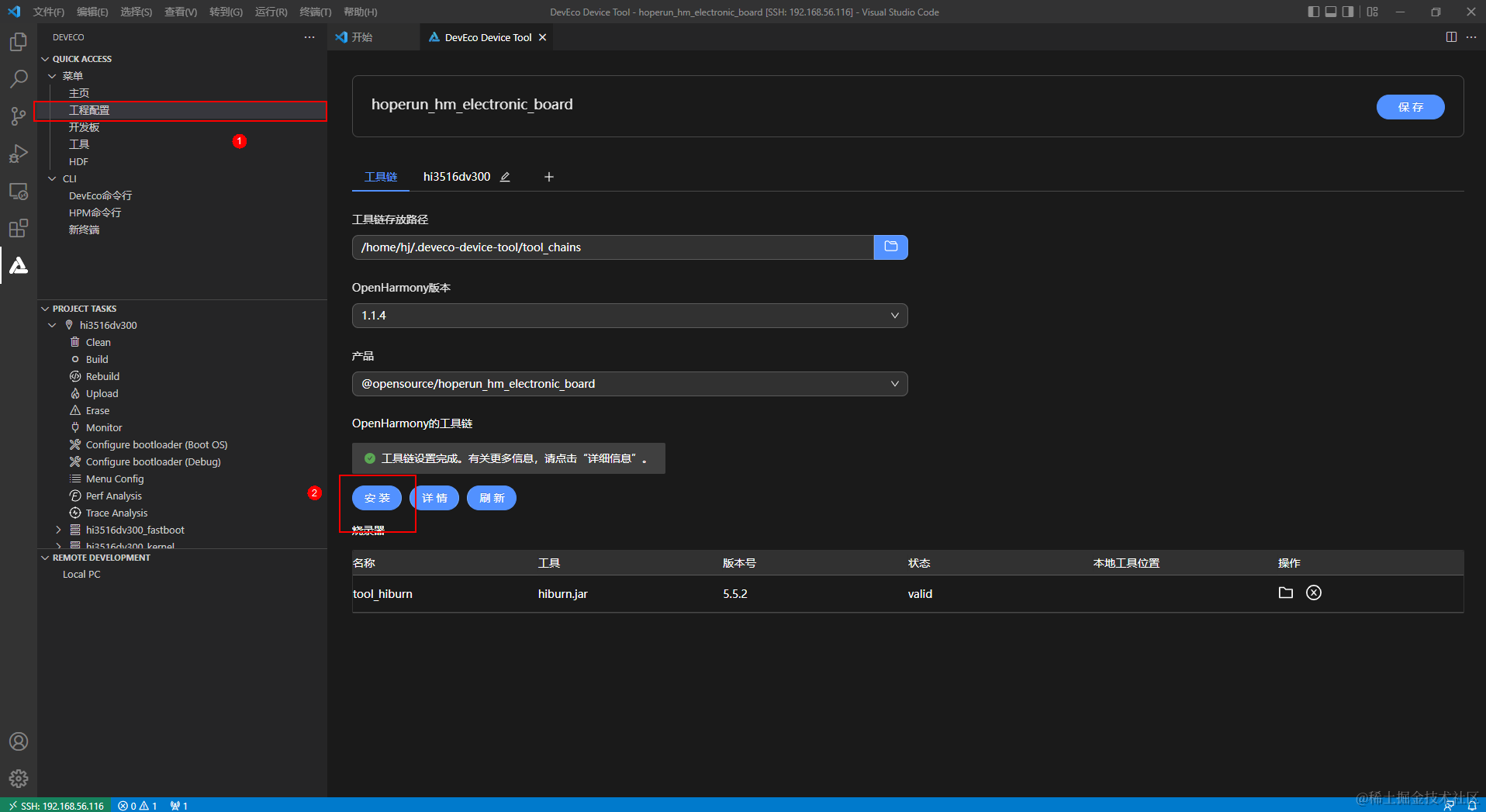Collapse the 菜单 tree node
Image resolution: width=1486 pixels, height=812 pixels.
(52, 76)
